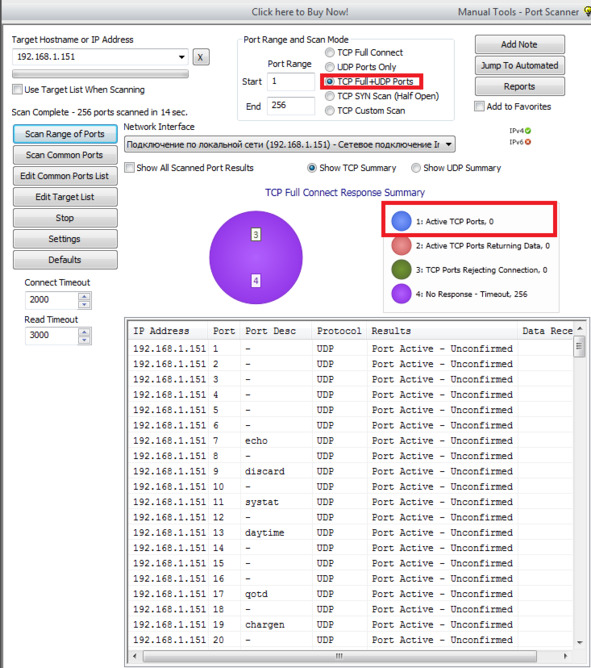The width and height of the screenshot is (591, 668).
Task: Increase Connect Timeout with up arrow
Action: 84,296
